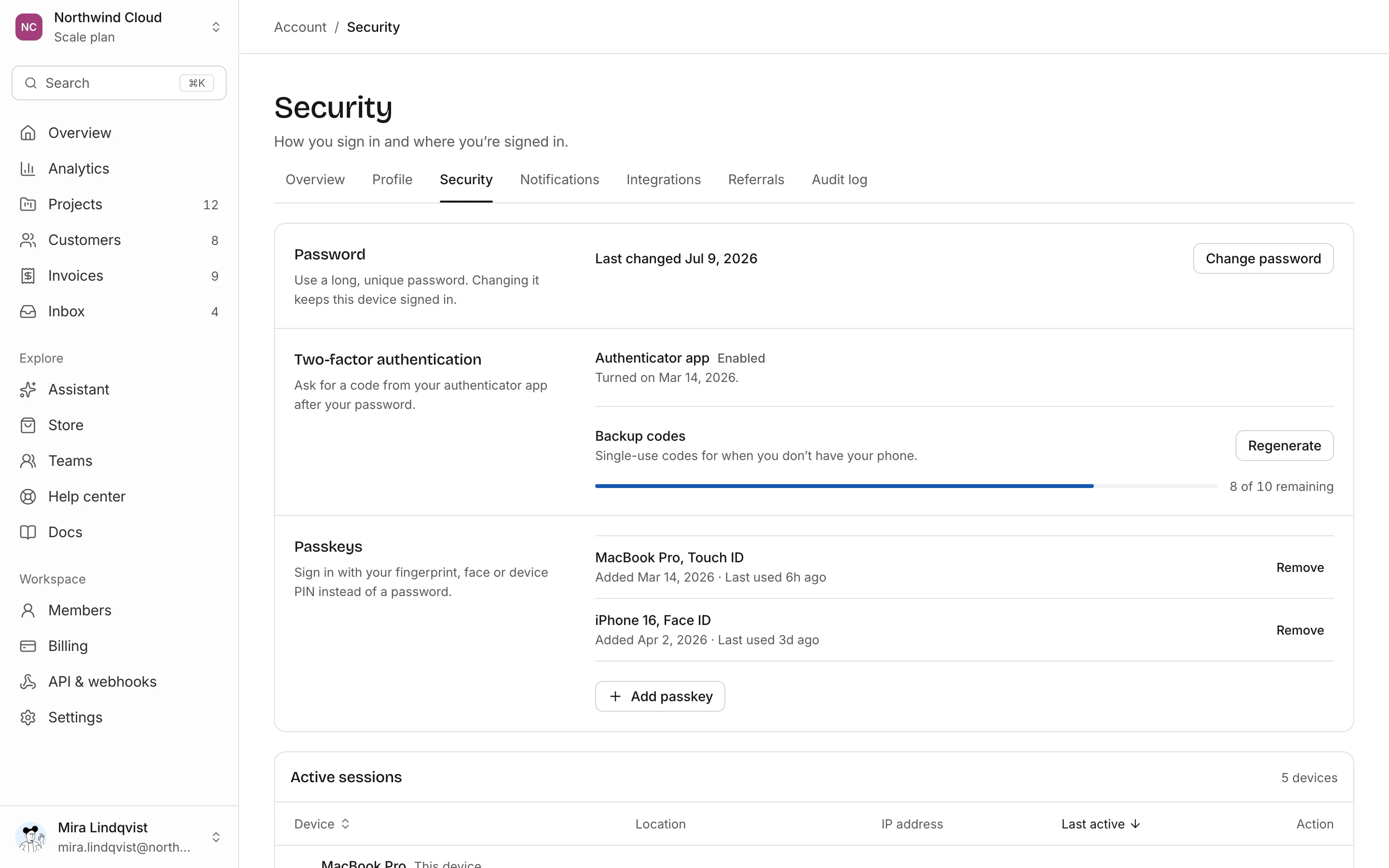This screenshot has width=1389, height=868.
Task: Open the Teams icon
Action: pos(27,461)
